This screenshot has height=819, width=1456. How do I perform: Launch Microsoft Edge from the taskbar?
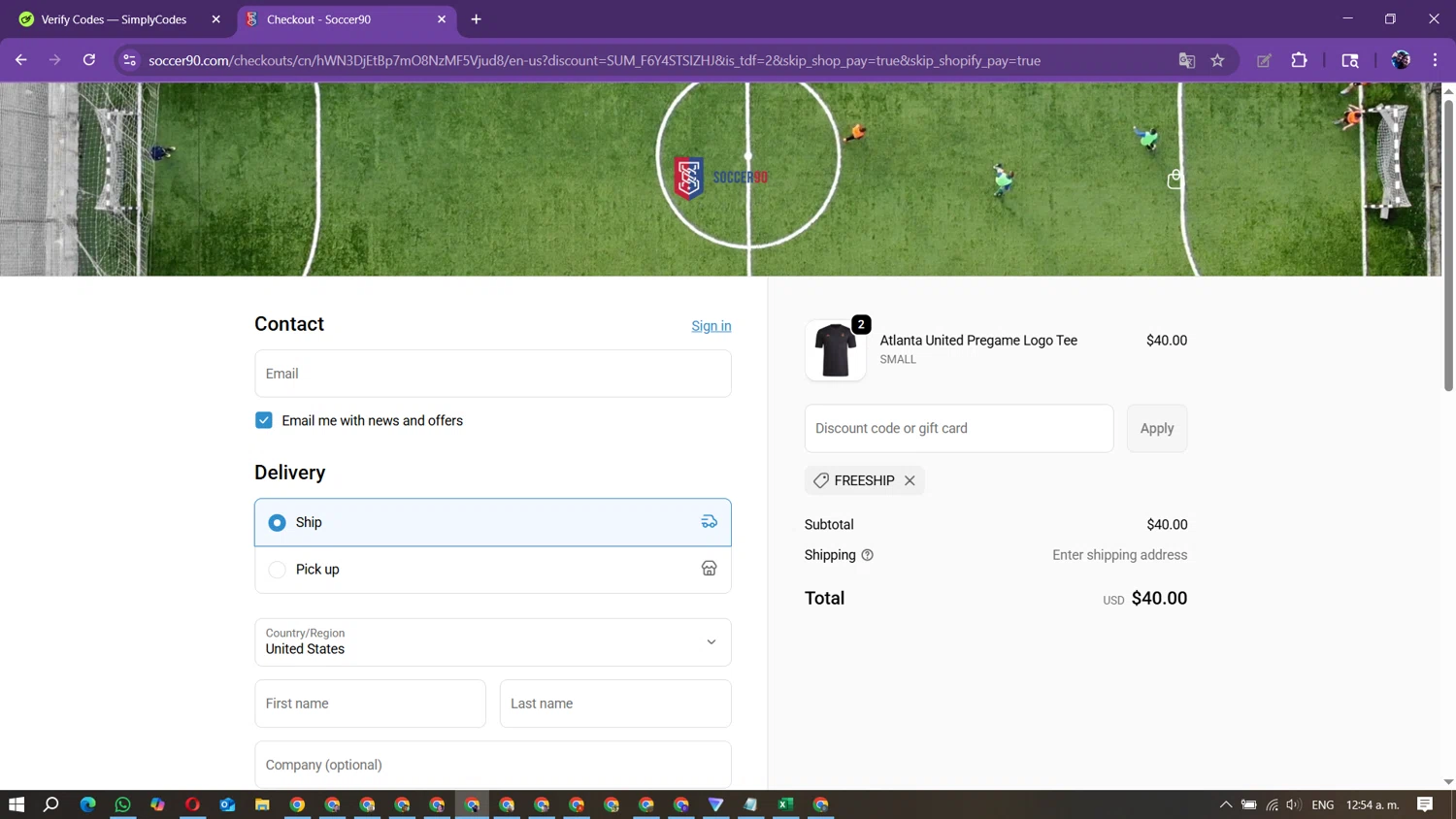(87, 804)
